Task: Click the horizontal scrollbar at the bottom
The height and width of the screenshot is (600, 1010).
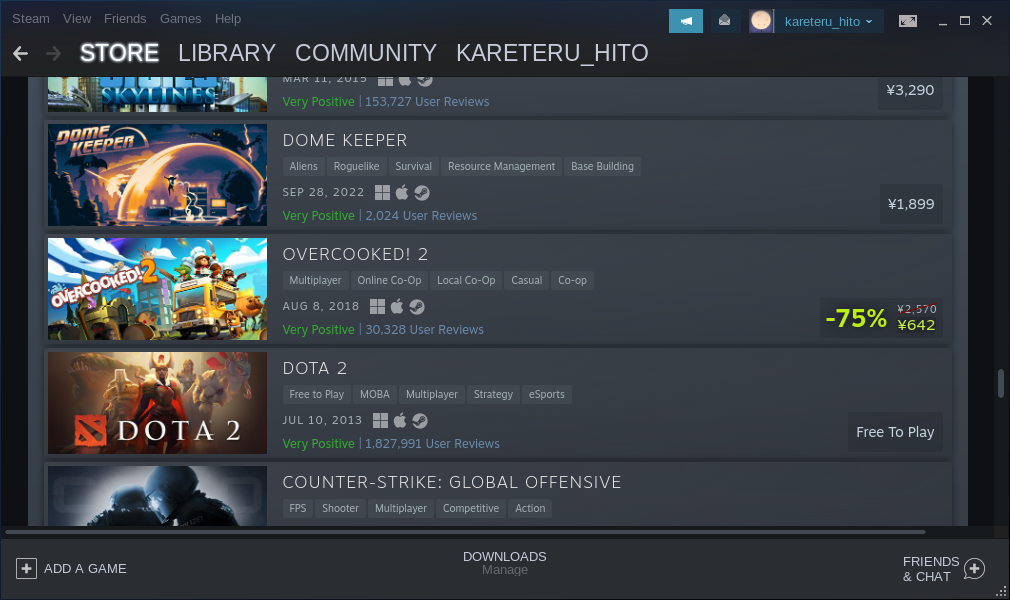Action: [465, 532]
